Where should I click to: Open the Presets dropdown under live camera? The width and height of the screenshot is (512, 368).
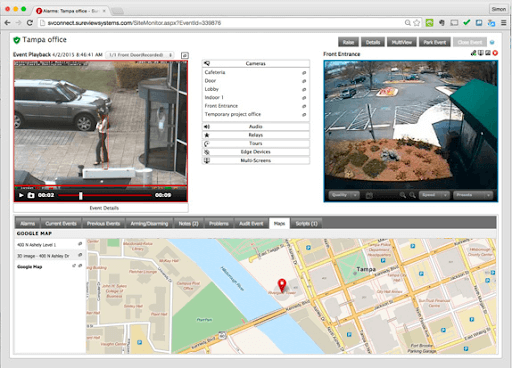tap(473, 195)
